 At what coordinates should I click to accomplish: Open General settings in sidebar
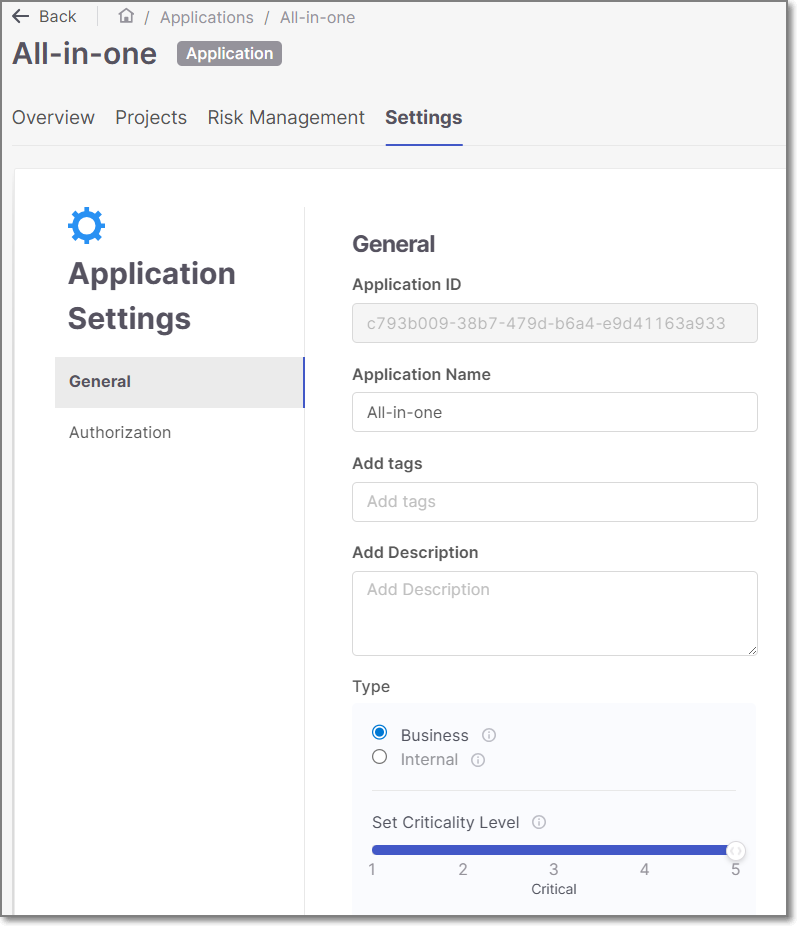pyautogui.click(x=179, y=382)
